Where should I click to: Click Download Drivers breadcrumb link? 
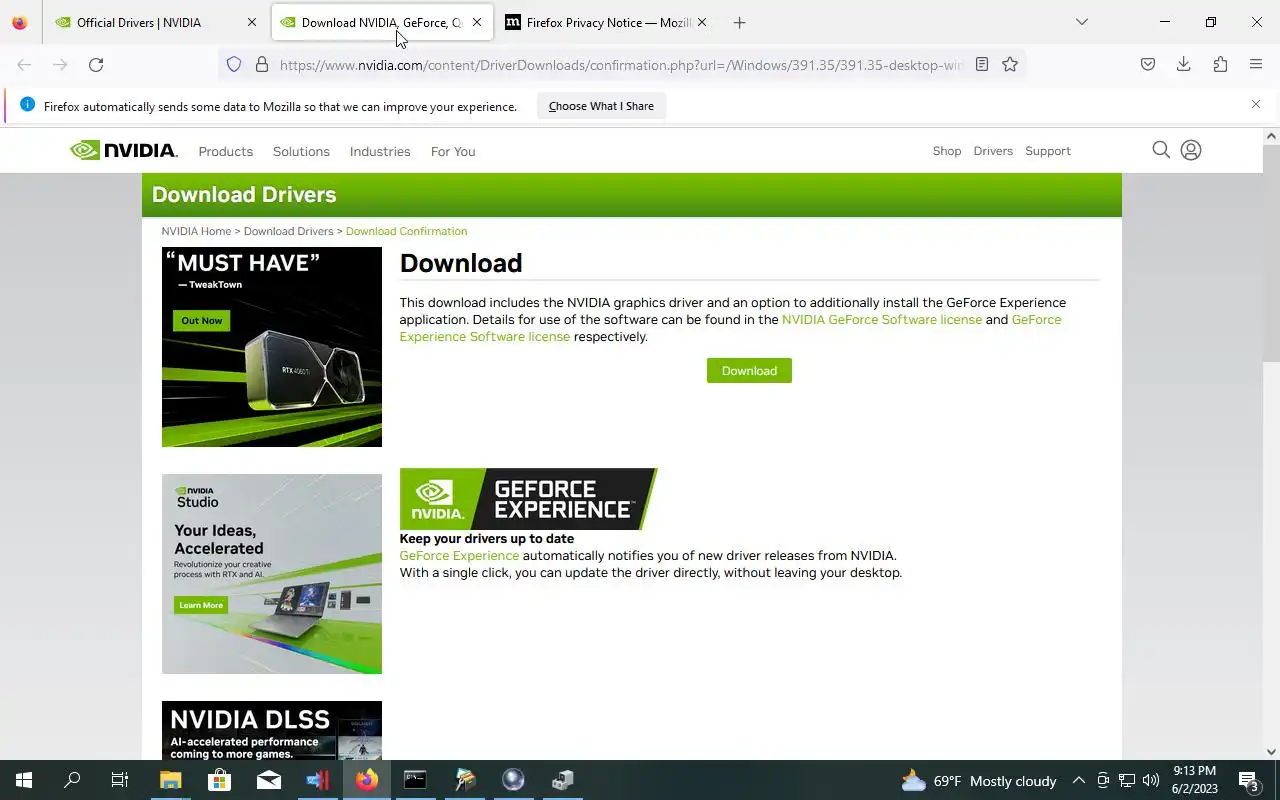pyautogui.click(x=288, y=231)
